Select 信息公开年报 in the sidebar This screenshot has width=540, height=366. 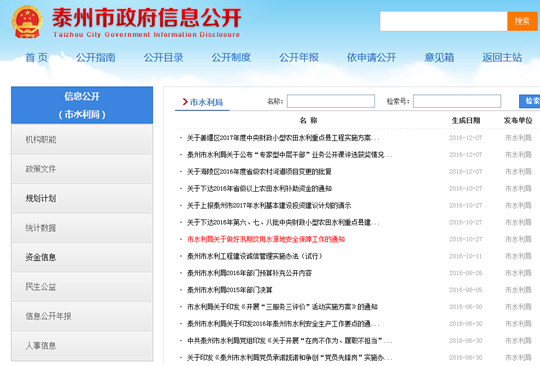click(x=82, y=316)
